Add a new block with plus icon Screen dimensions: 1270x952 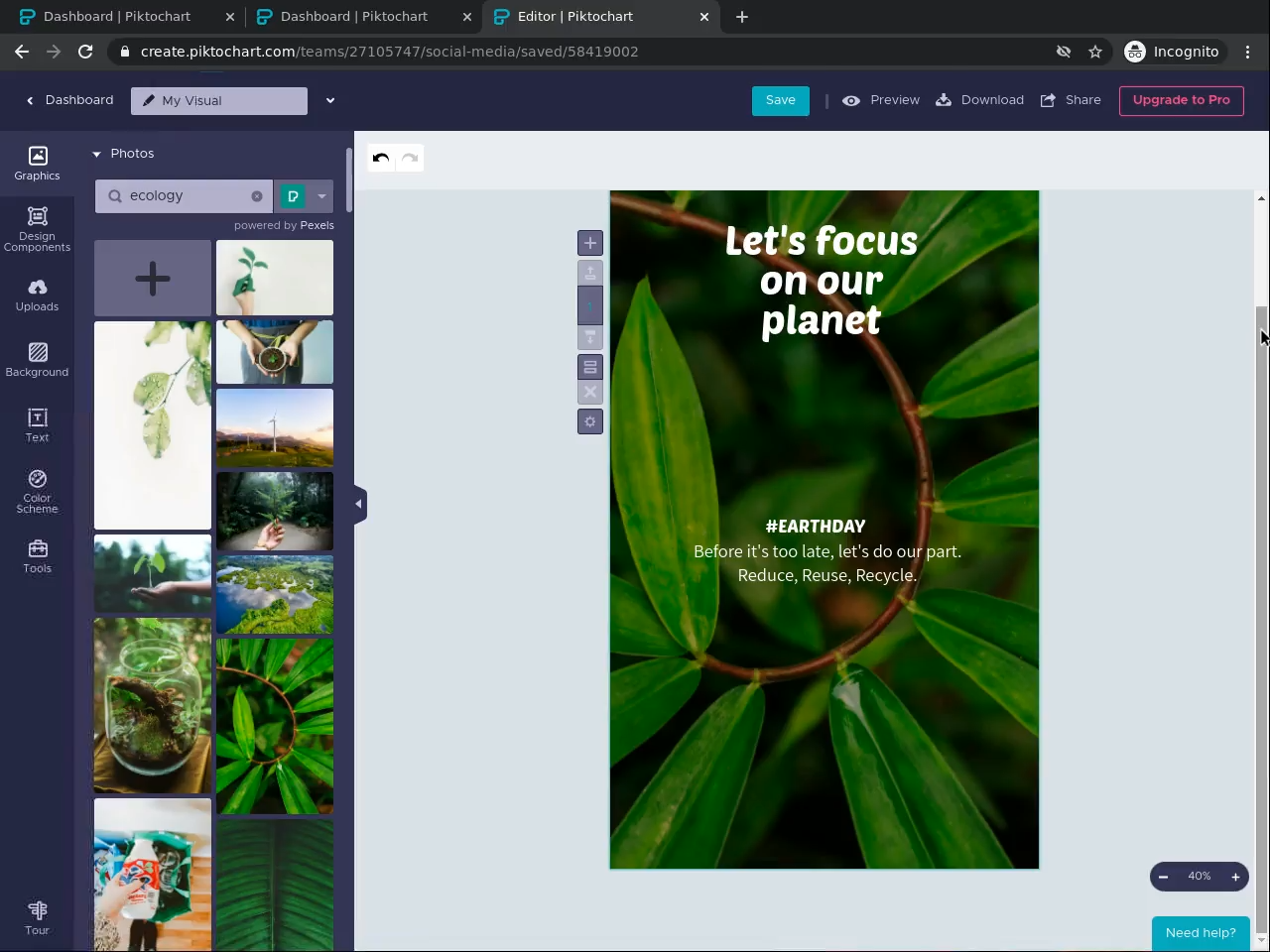[590, 243]
